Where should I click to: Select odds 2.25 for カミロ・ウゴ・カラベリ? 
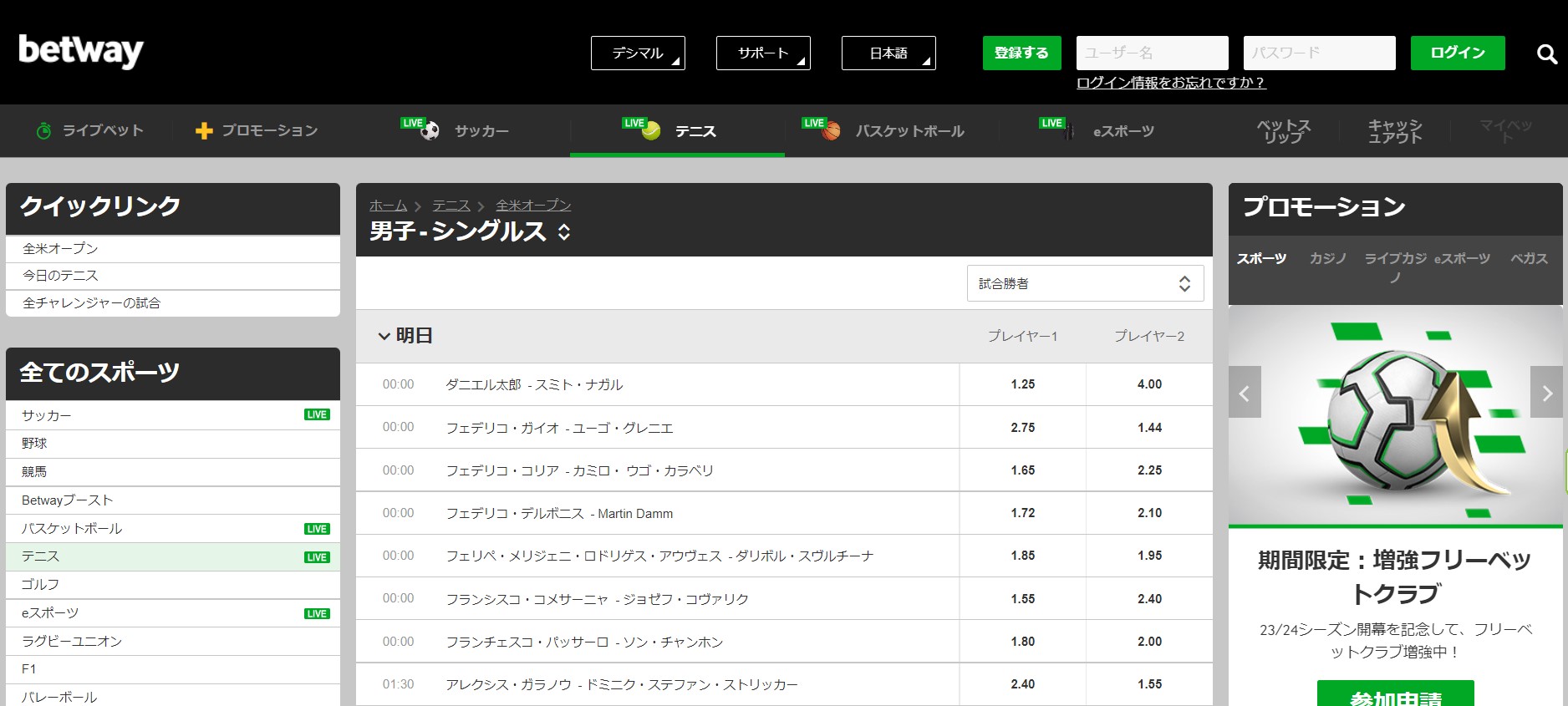[x=1149, y=470]
